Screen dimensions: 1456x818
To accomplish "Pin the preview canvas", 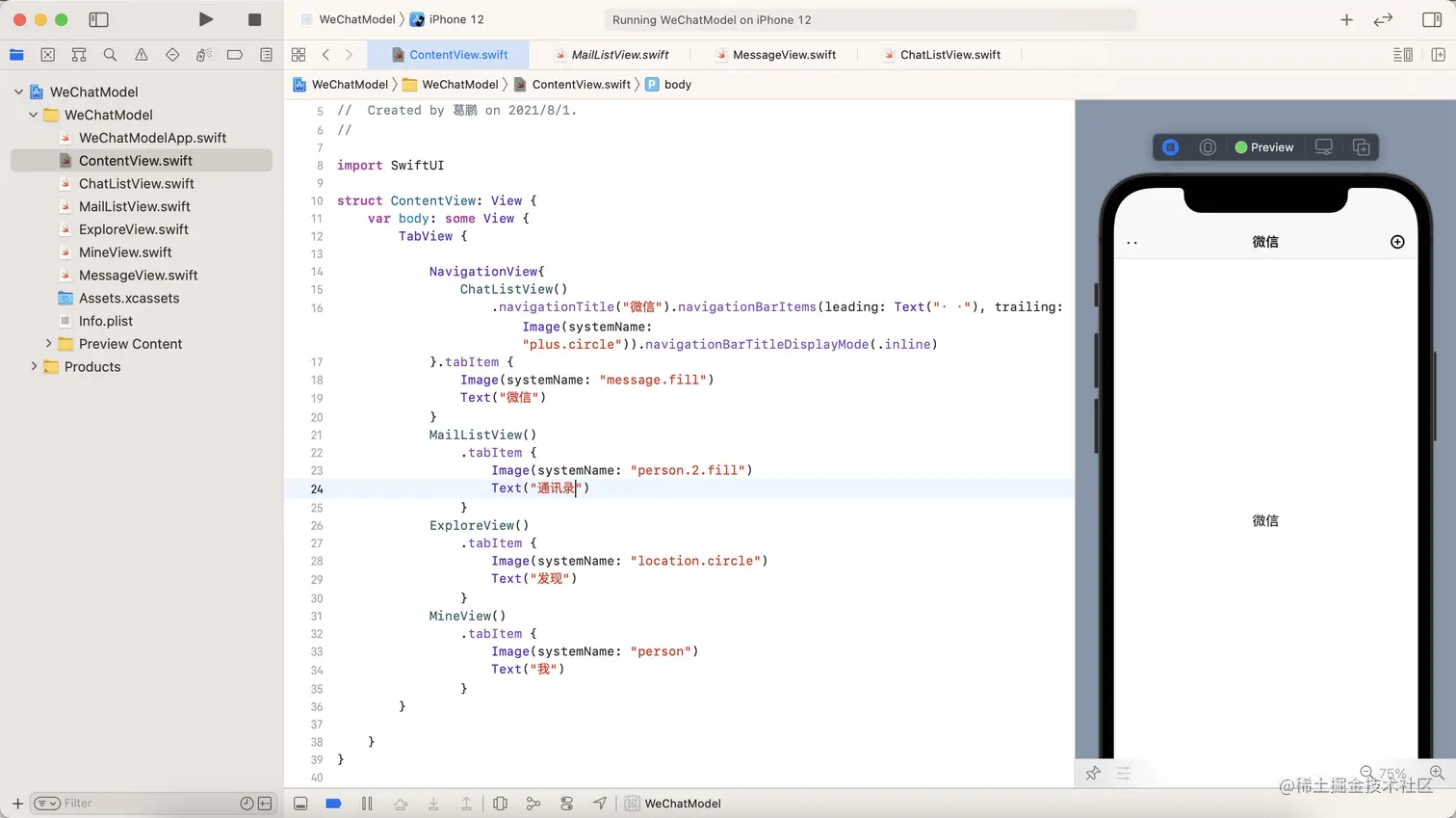I will point(1093,774).
